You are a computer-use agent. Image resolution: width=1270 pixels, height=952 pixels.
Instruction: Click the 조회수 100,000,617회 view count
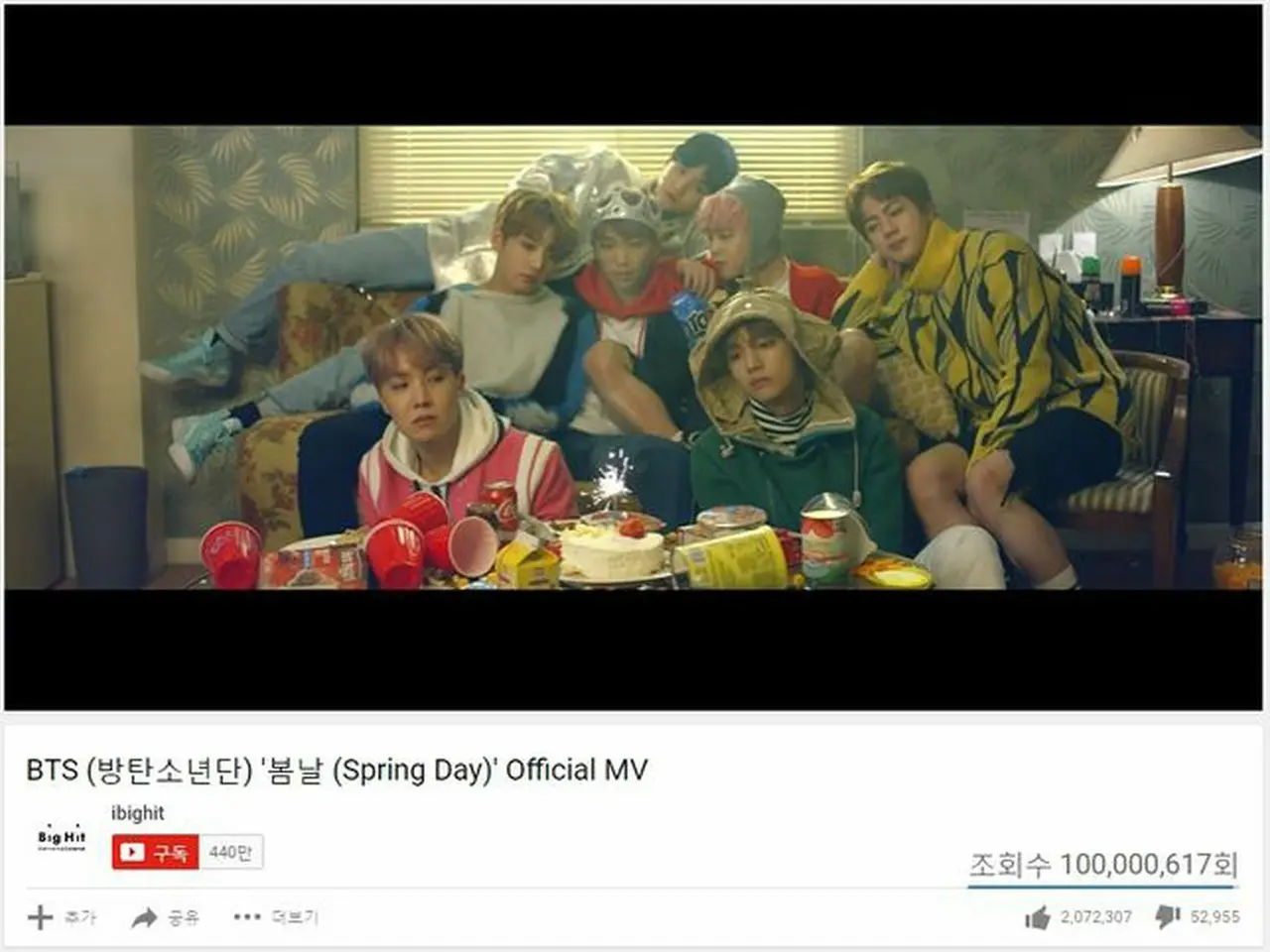pos(1103,864)
